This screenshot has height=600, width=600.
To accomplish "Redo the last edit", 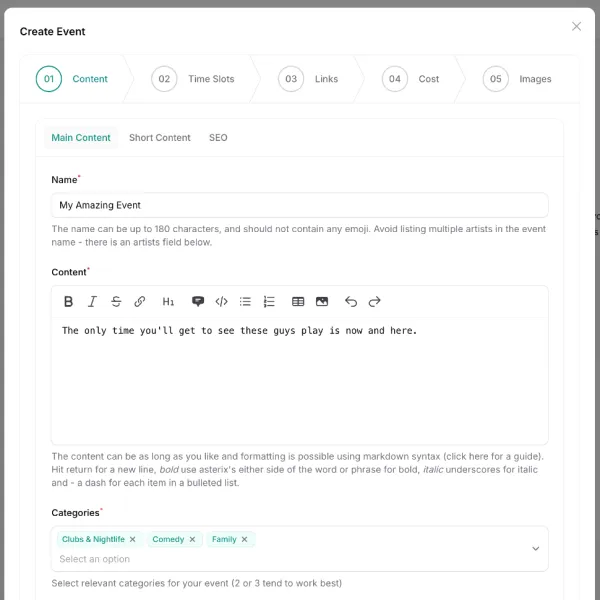I will 375,302.
